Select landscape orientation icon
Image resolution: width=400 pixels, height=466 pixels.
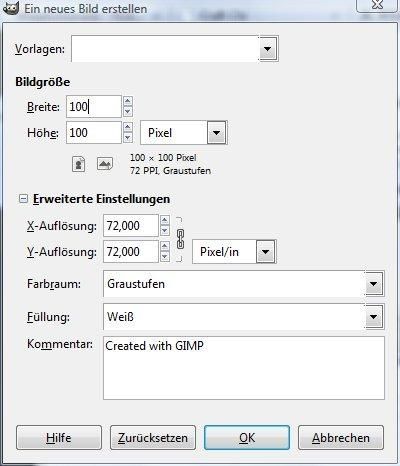tap(105, 164)
